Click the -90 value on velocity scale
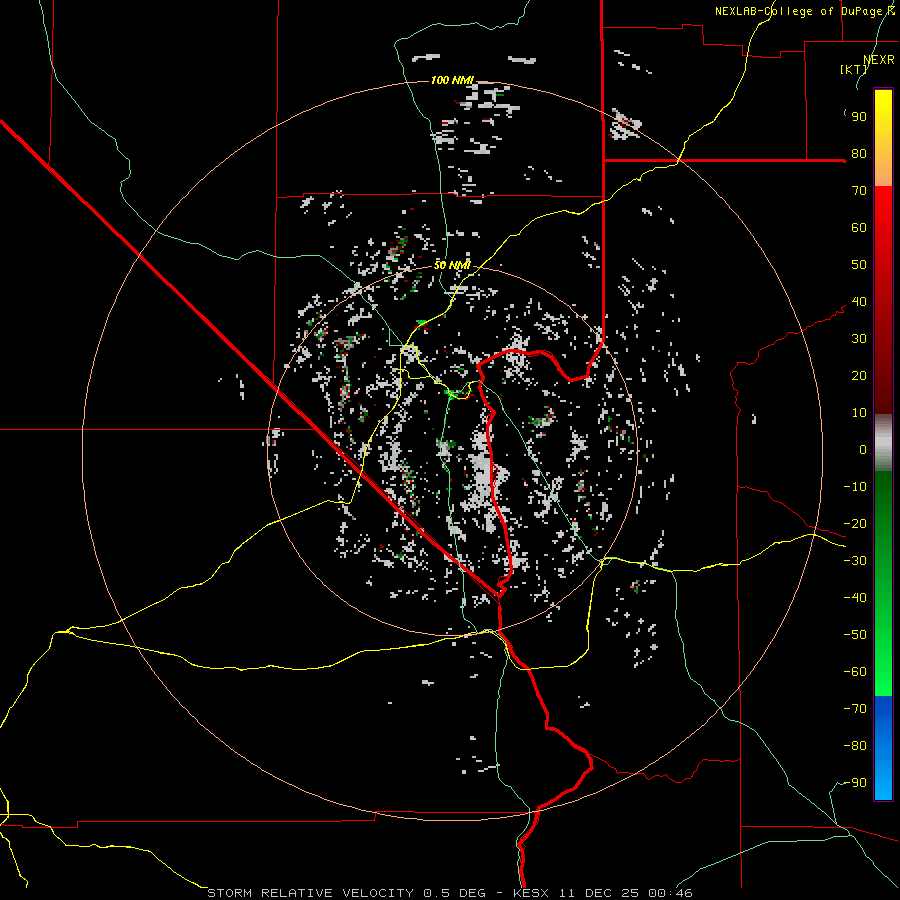Viewport: 900px width, 900px height. (x=855, y=783)
